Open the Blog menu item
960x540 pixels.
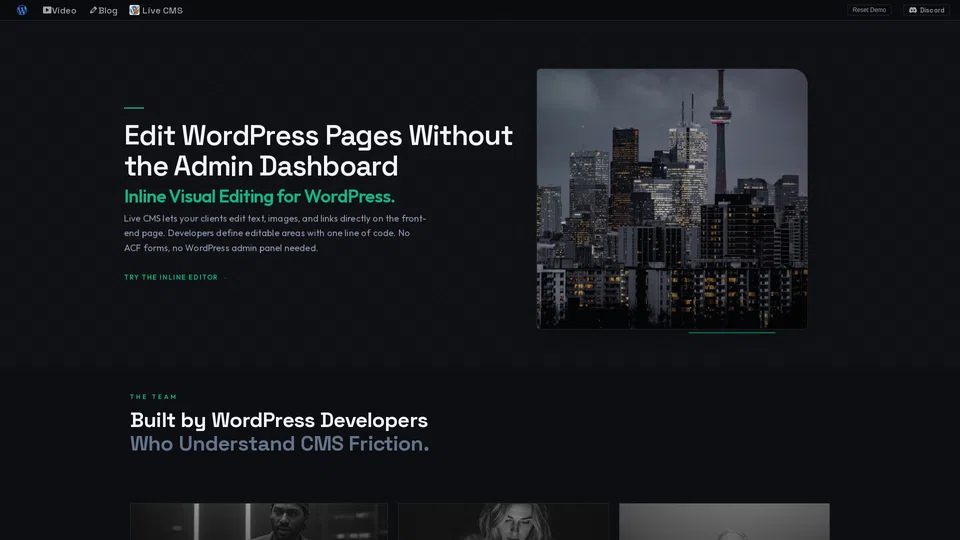click(x=103, y=10)
